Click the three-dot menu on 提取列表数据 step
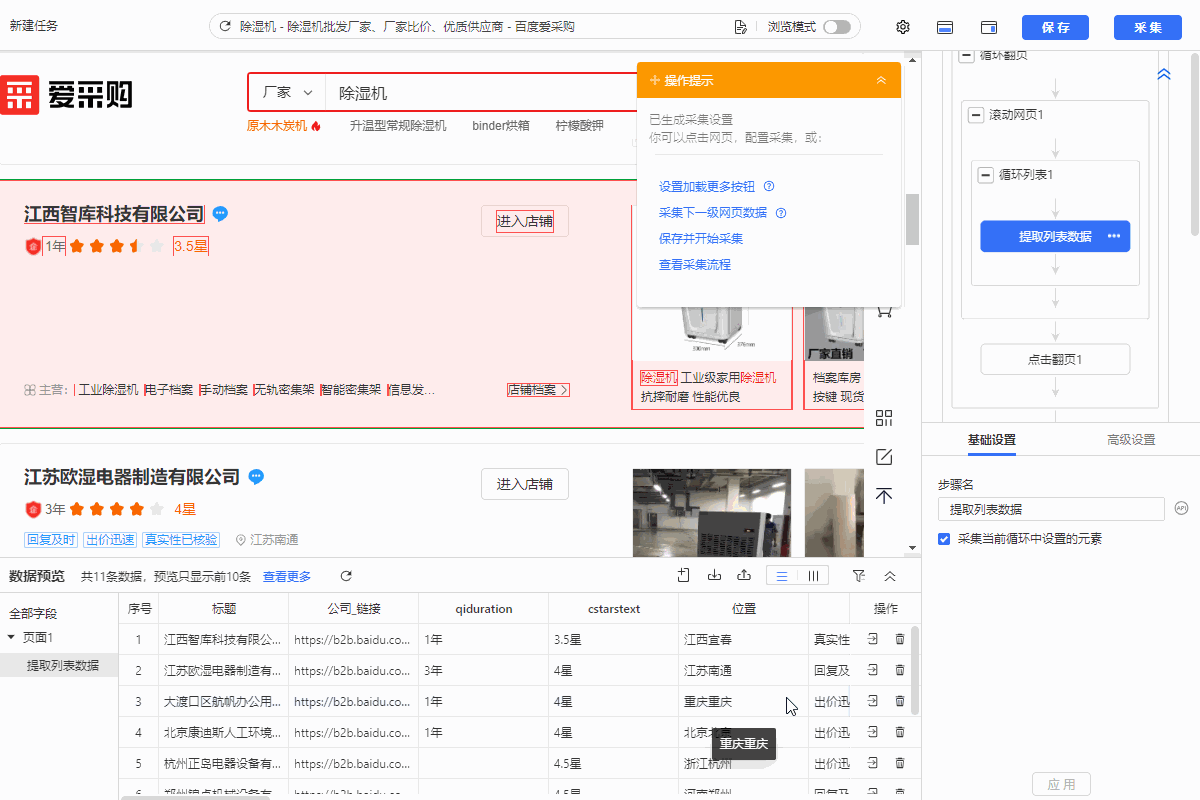 tap(1114, 237)
